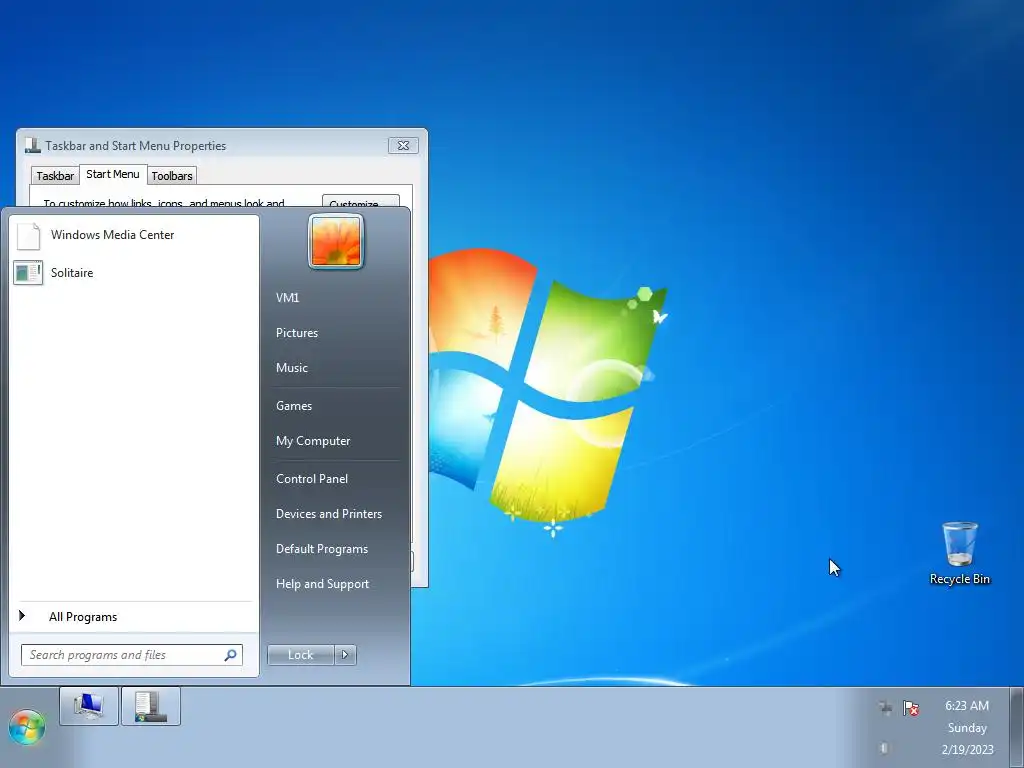1024x768 pixels.
Task: Open Windows Media Center from Start menu
Action: tap(134, 235)
